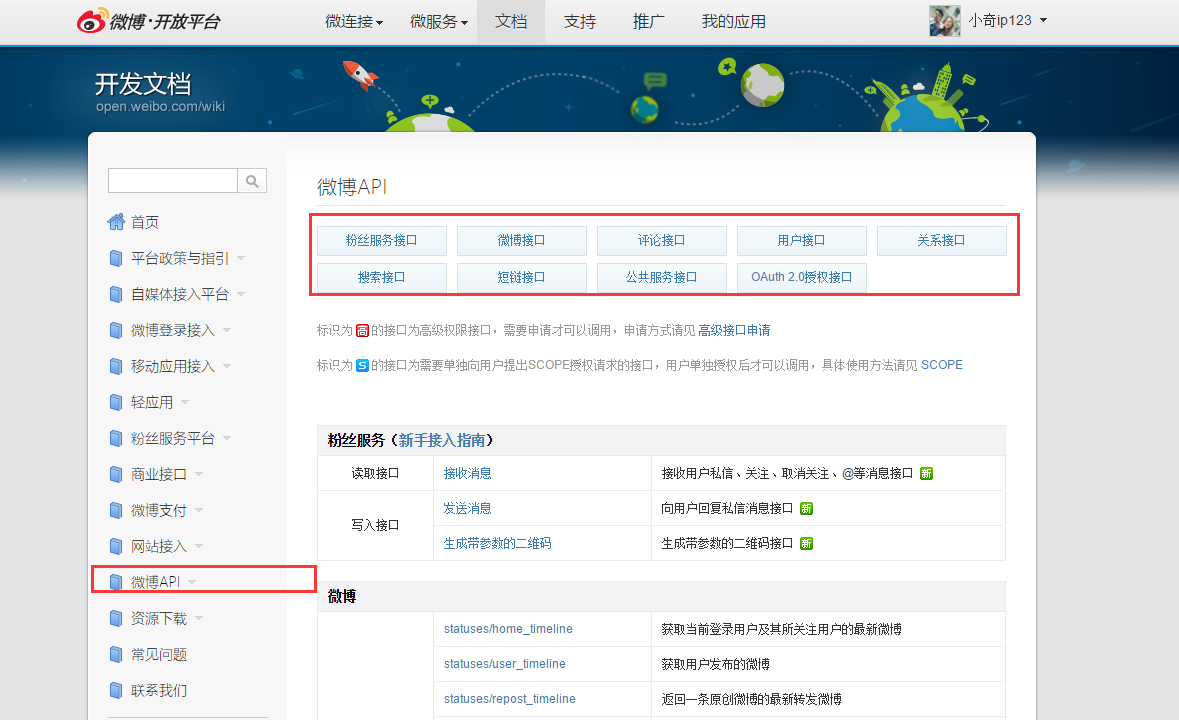Open the statuses/user_timeline API link
Viewport: 1179px width, 720px height.
[x=505, y=664]
